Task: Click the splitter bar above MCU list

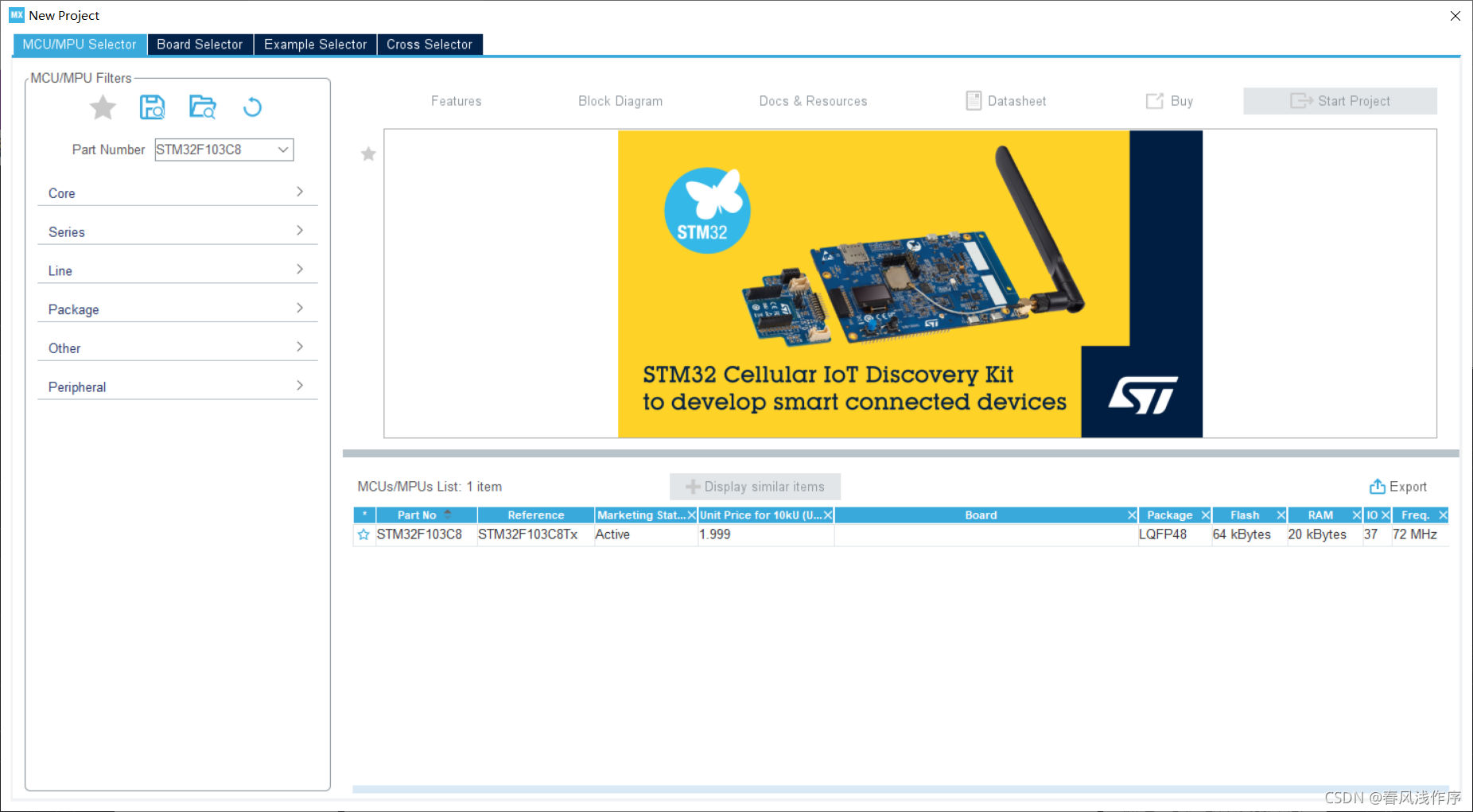Action: [900, 454]
